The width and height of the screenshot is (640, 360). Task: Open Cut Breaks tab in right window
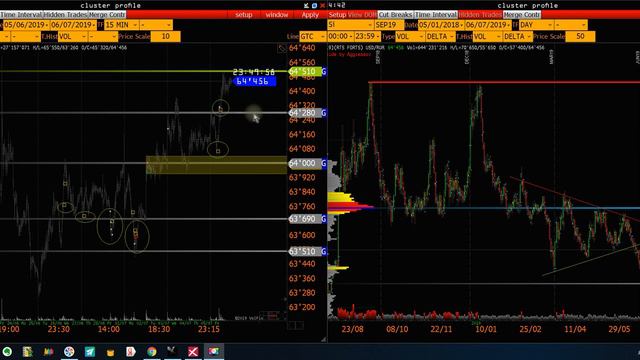coord(396,15)
